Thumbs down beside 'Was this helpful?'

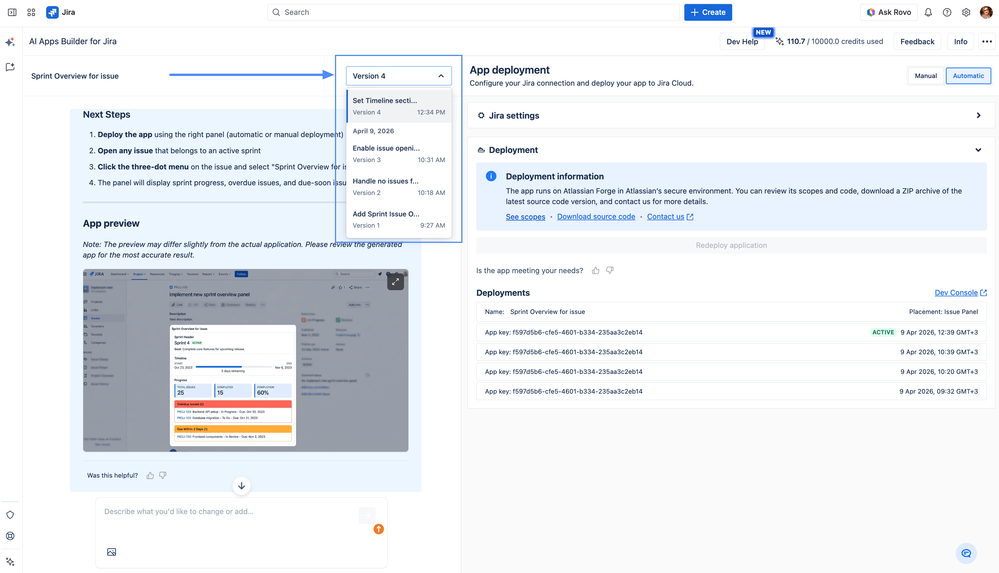[163, 475]
